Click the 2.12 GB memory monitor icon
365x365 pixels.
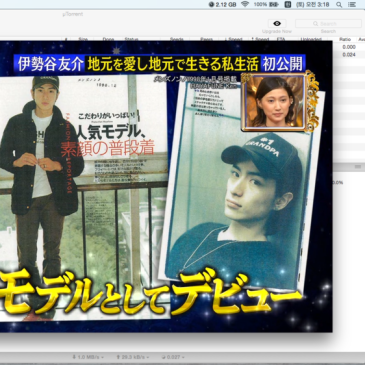[223, 5]
